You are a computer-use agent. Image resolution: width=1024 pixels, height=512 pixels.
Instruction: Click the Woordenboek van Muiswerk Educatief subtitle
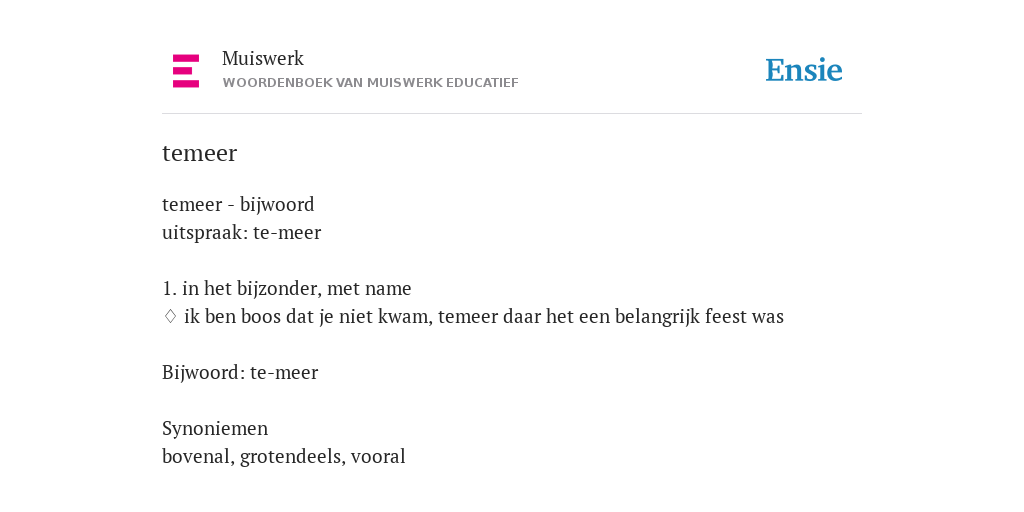click(370, 83)
